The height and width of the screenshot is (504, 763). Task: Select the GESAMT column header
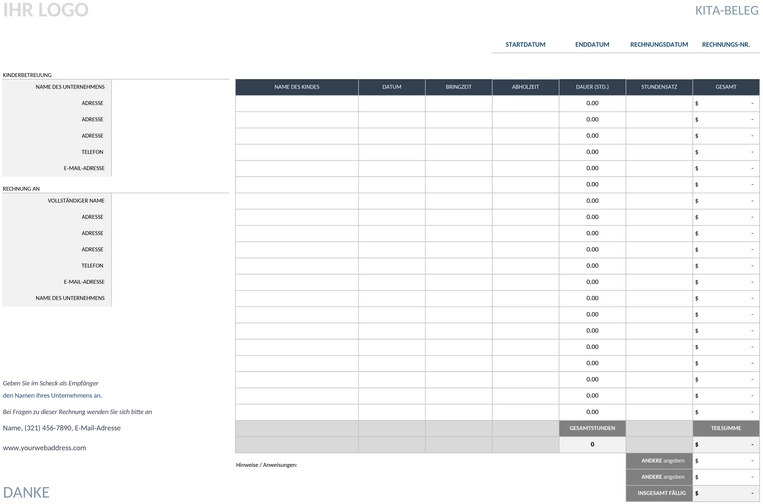726,87
